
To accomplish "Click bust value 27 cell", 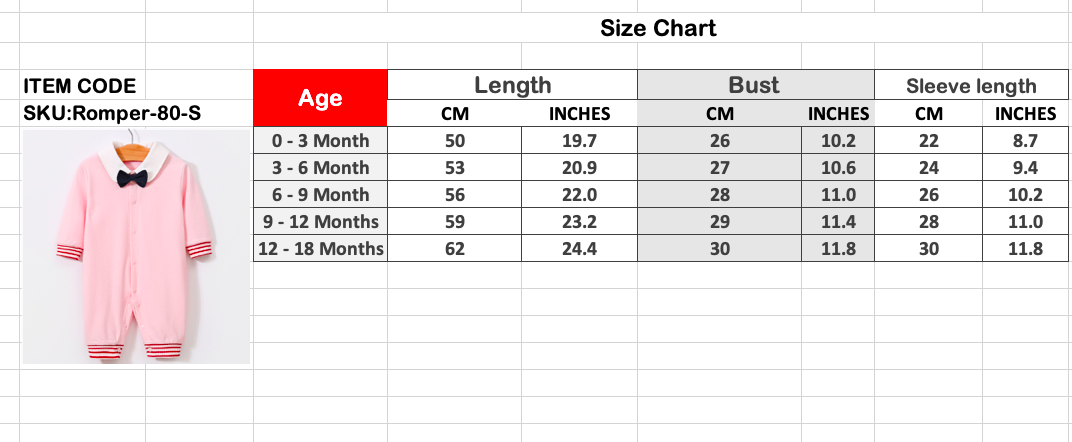I will [720, 168].
